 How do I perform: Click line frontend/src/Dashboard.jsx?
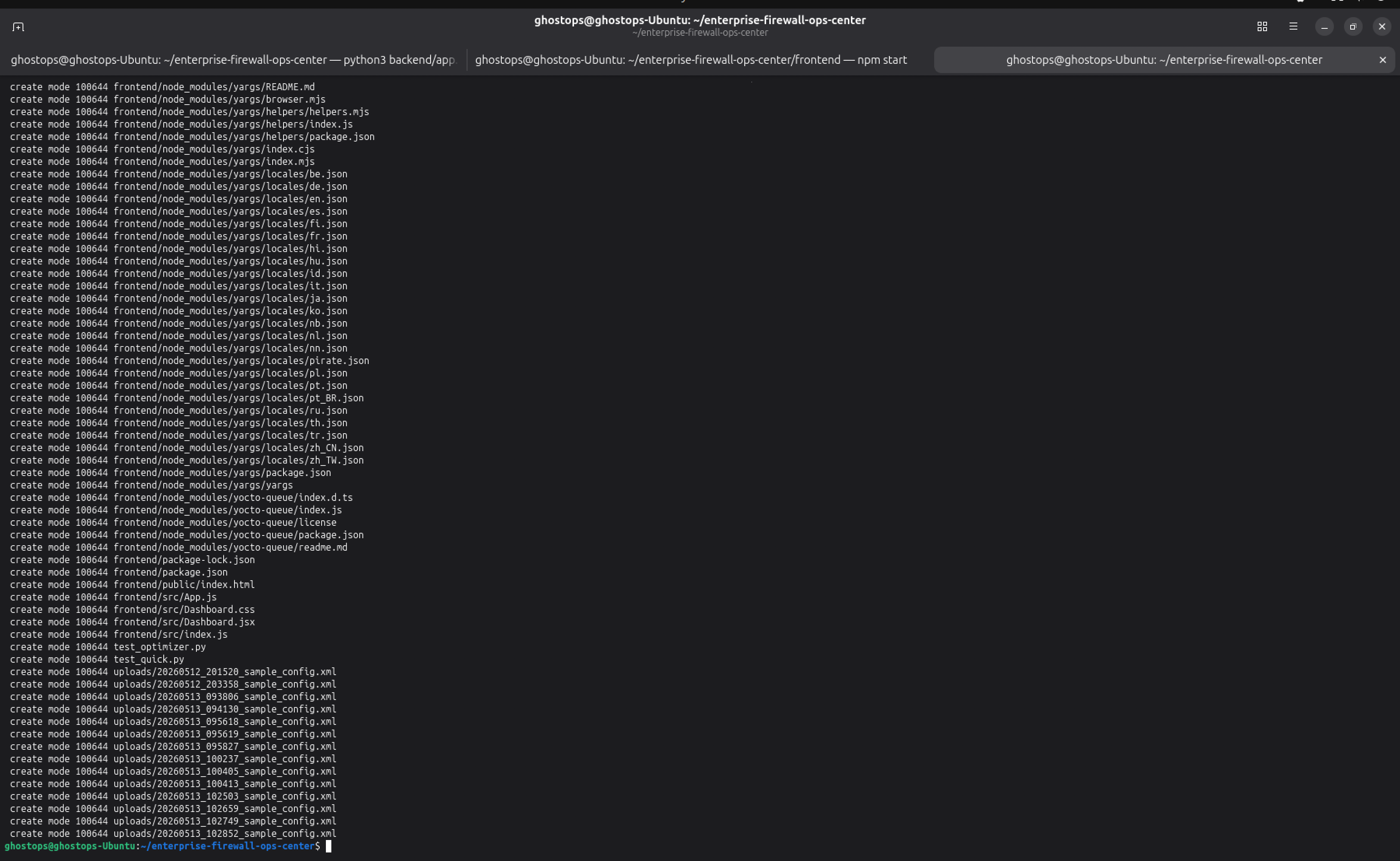[133, 622]
